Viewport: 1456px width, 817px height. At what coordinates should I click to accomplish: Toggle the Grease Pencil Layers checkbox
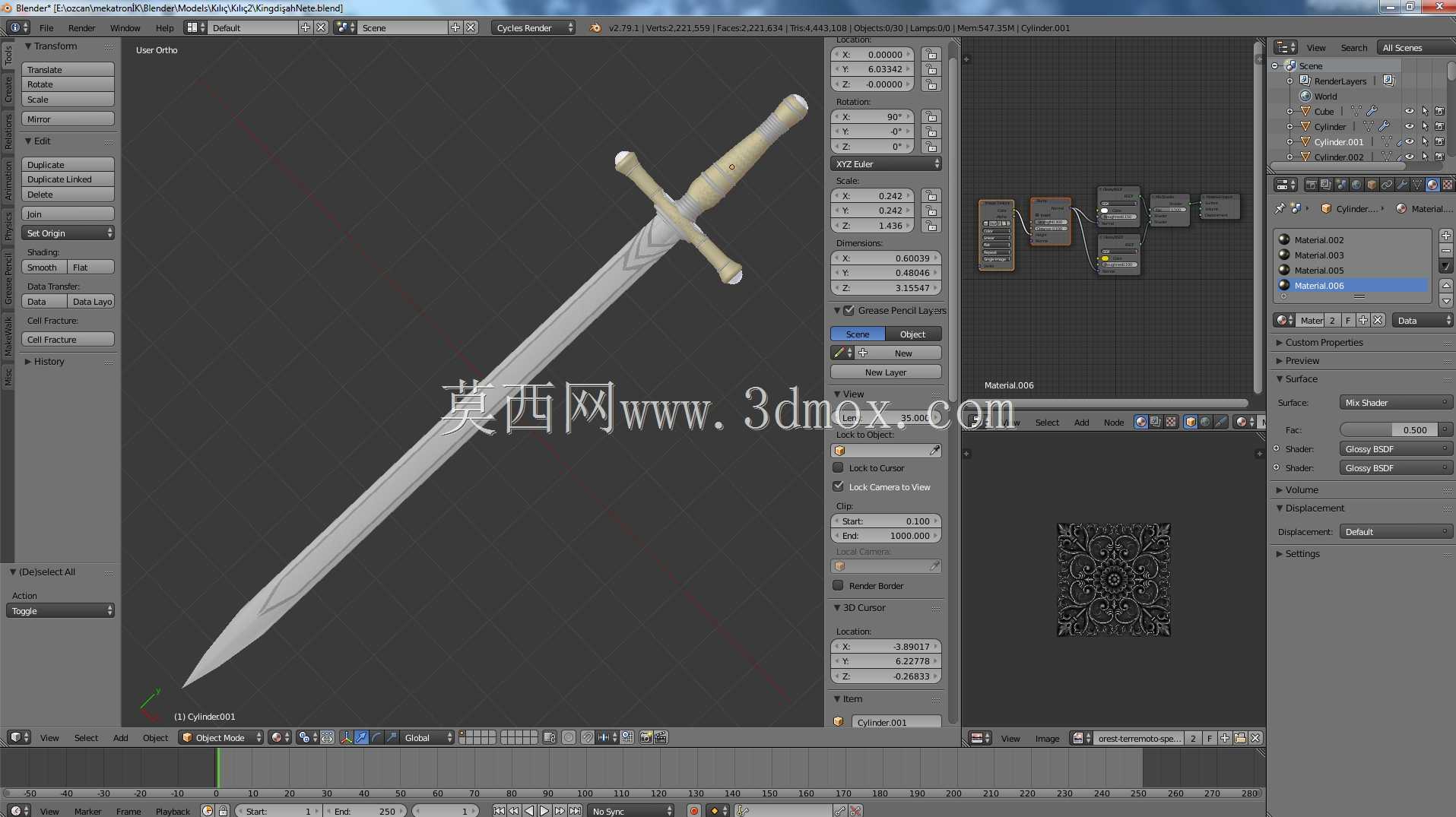point(849,310)
